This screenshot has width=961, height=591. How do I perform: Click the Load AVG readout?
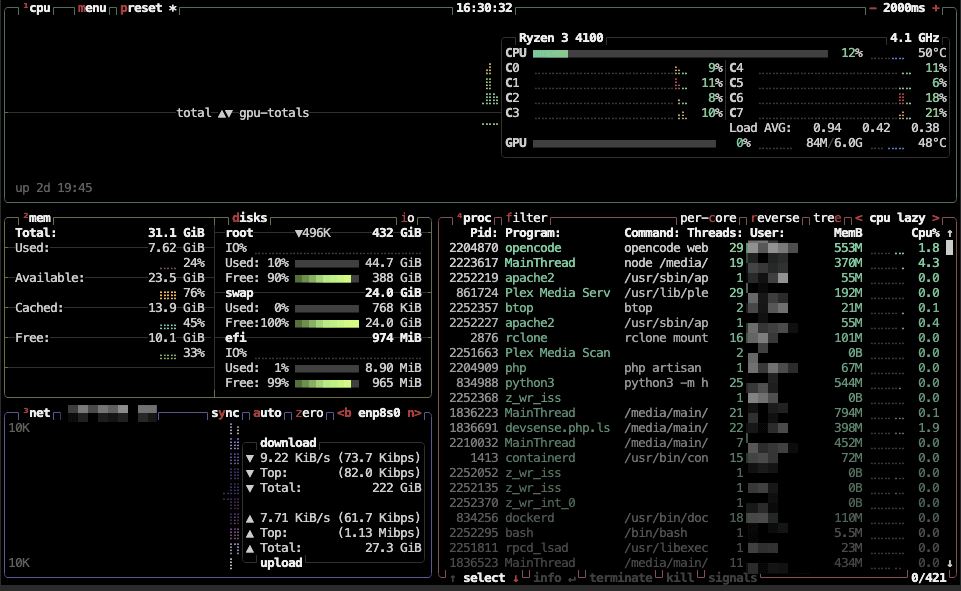(834, 128)
